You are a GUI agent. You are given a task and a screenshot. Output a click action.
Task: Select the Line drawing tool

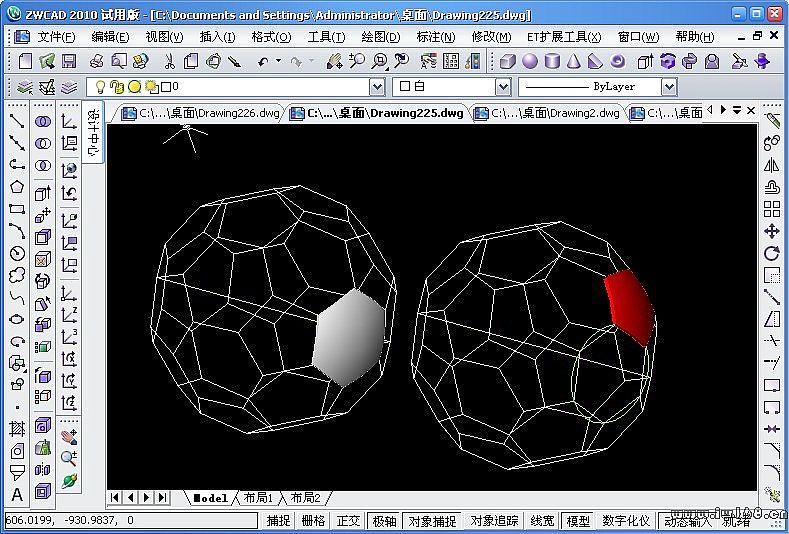coord(17,121)
